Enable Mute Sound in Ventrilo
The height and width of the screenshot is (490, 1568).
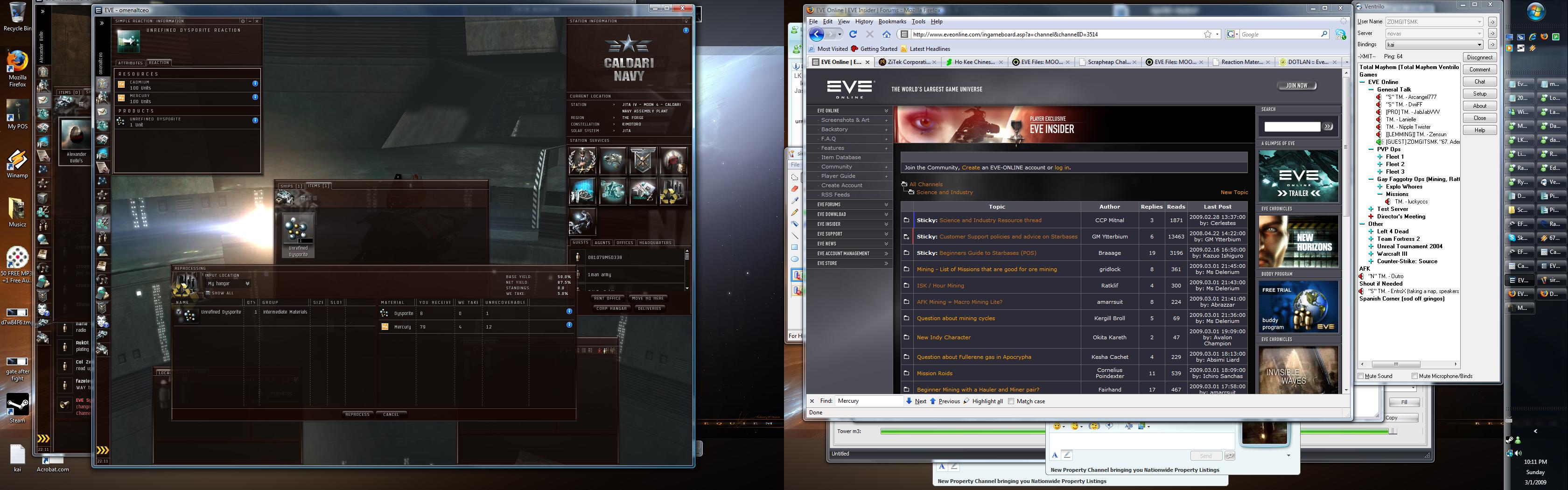[1361, 376]
